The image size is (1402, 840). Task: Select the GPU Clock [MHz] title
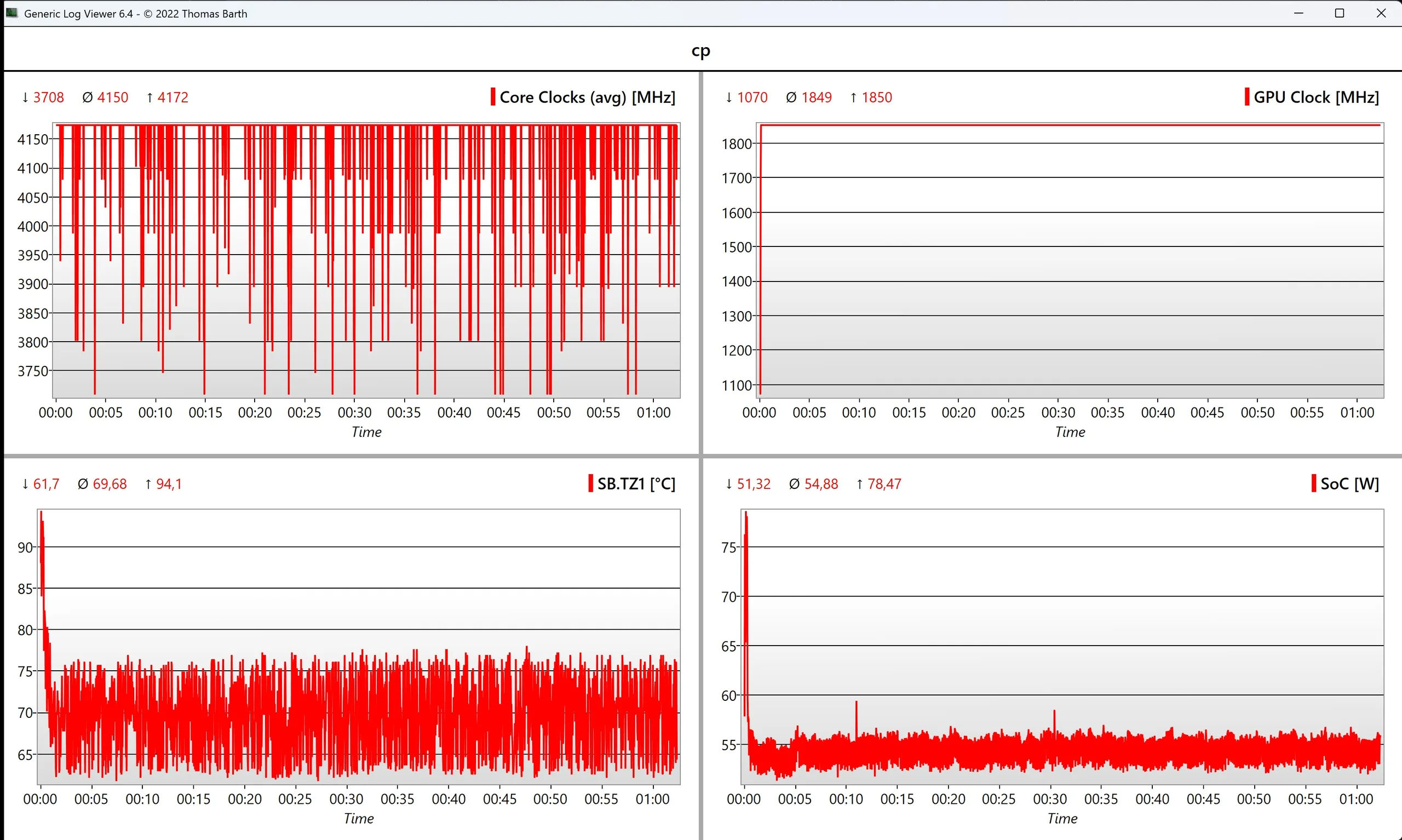pyautogui.click(x=1316, y=97)
